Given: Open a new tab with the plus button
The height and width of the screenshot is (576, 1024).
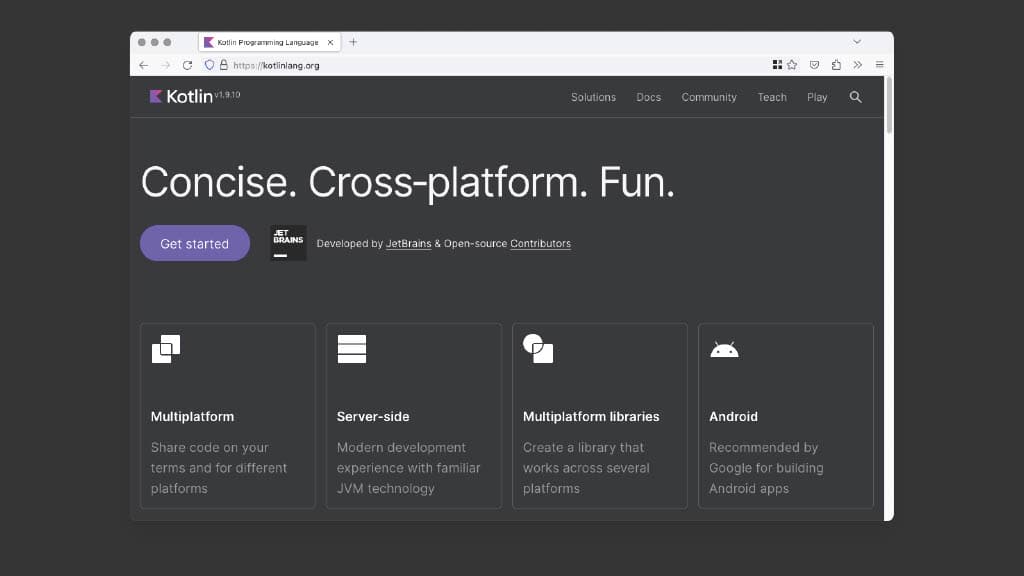Looking at the screenshot, I should click(x=353, y=42).
